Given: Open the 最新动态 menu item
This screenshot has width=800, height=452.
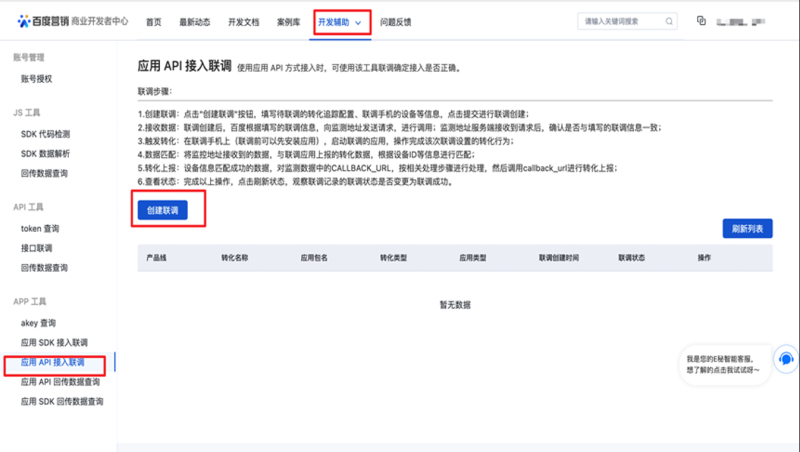Looking at the screenshot, I should (195, 22).
